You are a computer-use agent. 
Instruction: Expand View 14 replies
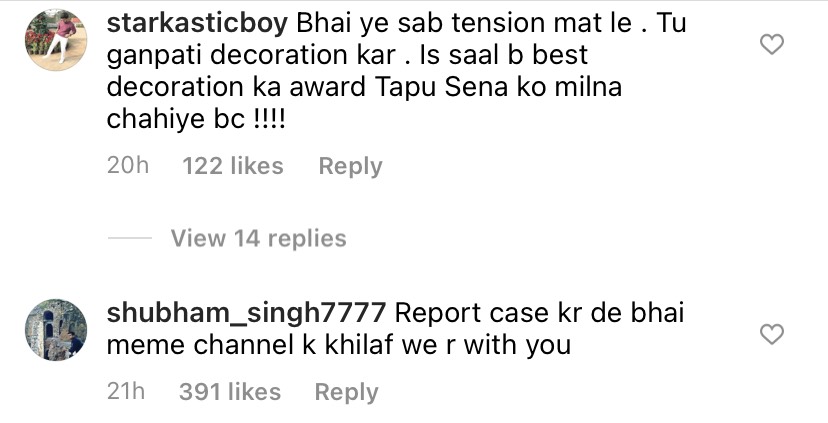pyautogui.click(x=259, y=238)
